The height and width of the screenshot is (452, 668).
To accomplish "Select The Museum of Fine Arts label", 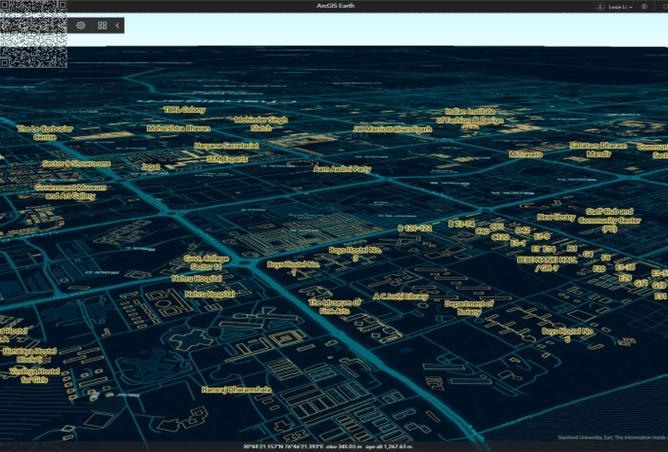I will 335,307.
